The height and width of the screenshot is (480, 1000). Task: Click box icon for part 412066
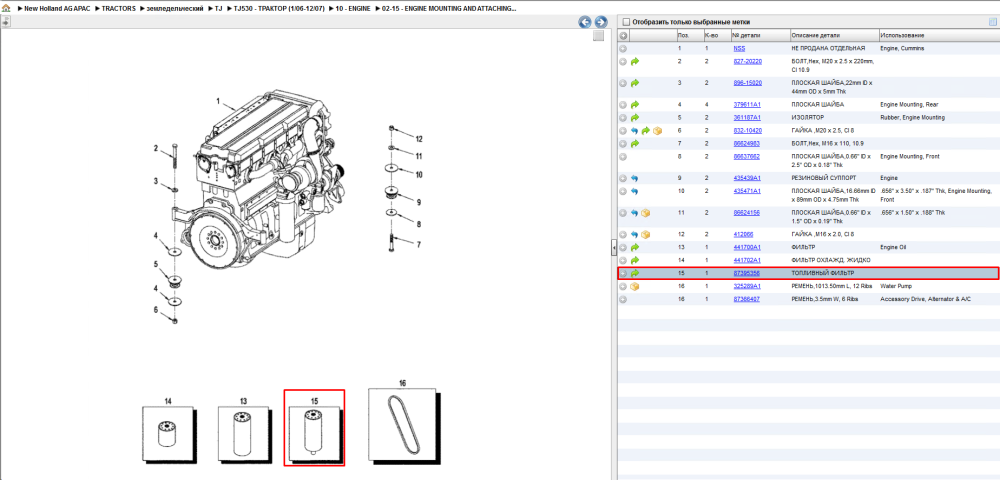645,234
